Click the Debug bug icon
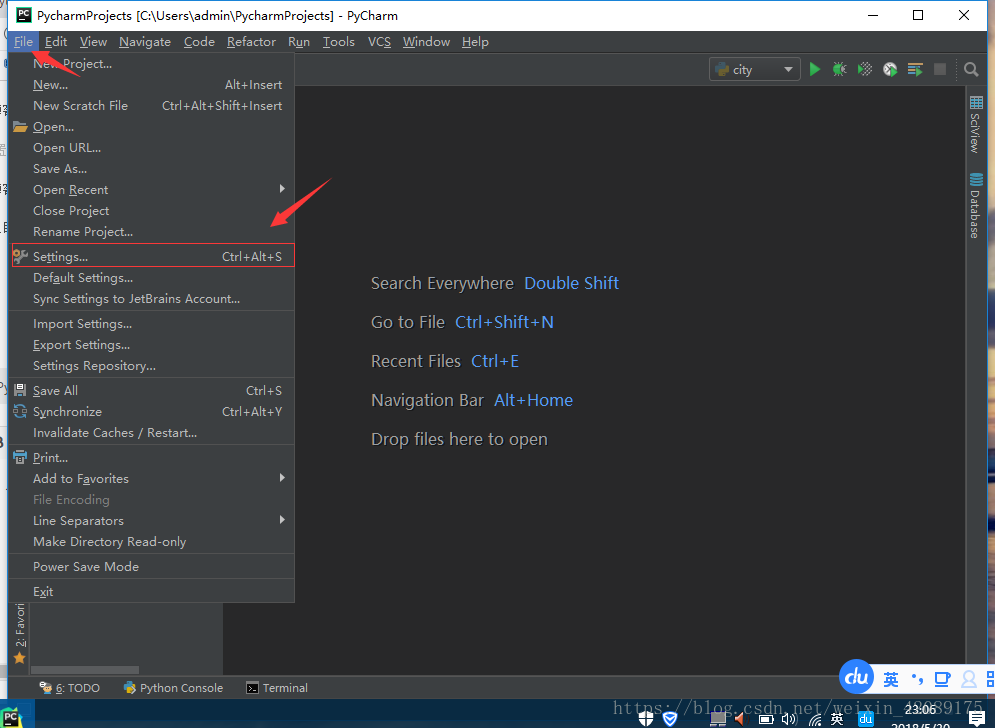The image size is (995, 728). click(840, 69)
